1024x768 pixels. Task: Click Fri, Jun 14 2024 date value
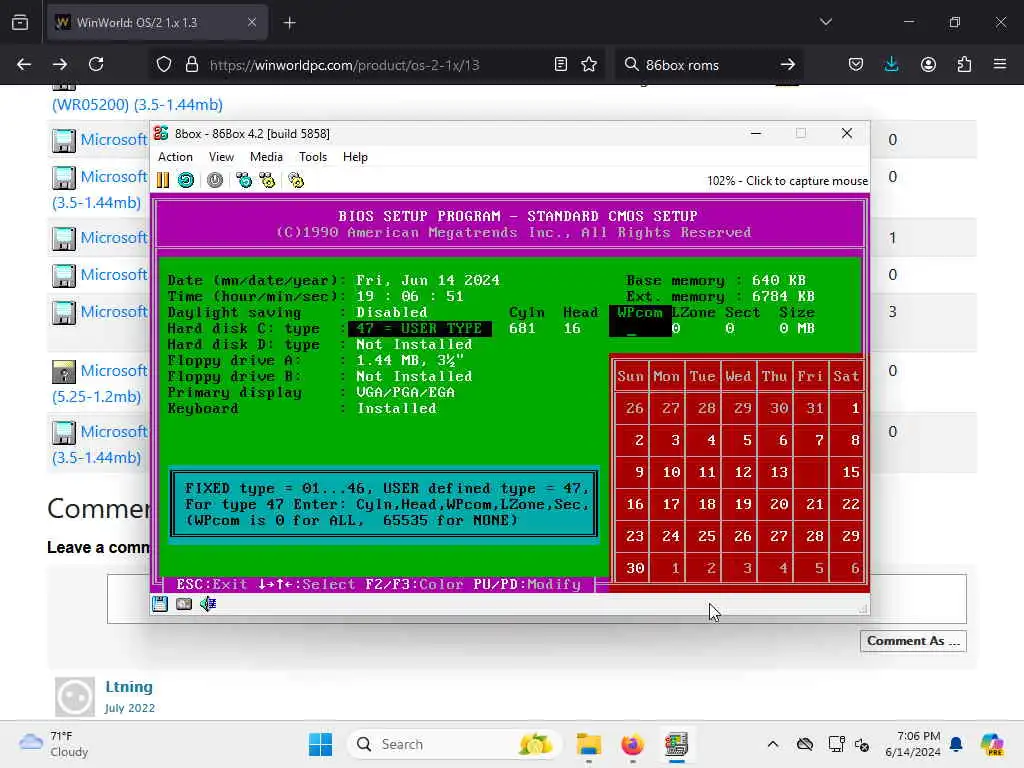coord(428,280)
